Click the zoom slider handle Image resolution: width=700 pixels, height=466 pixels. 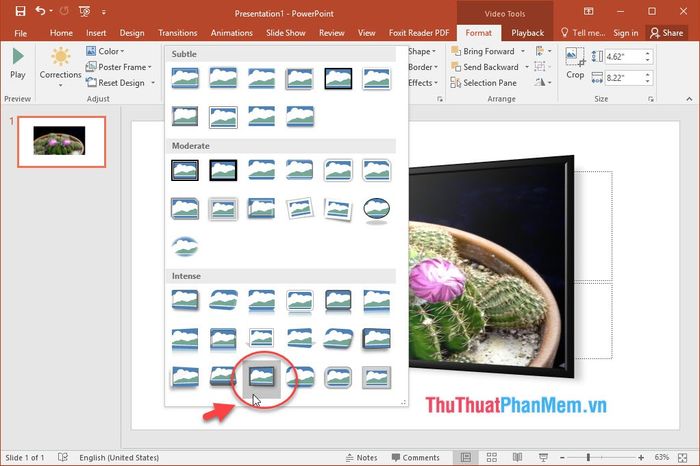click(x=588, y=458)
